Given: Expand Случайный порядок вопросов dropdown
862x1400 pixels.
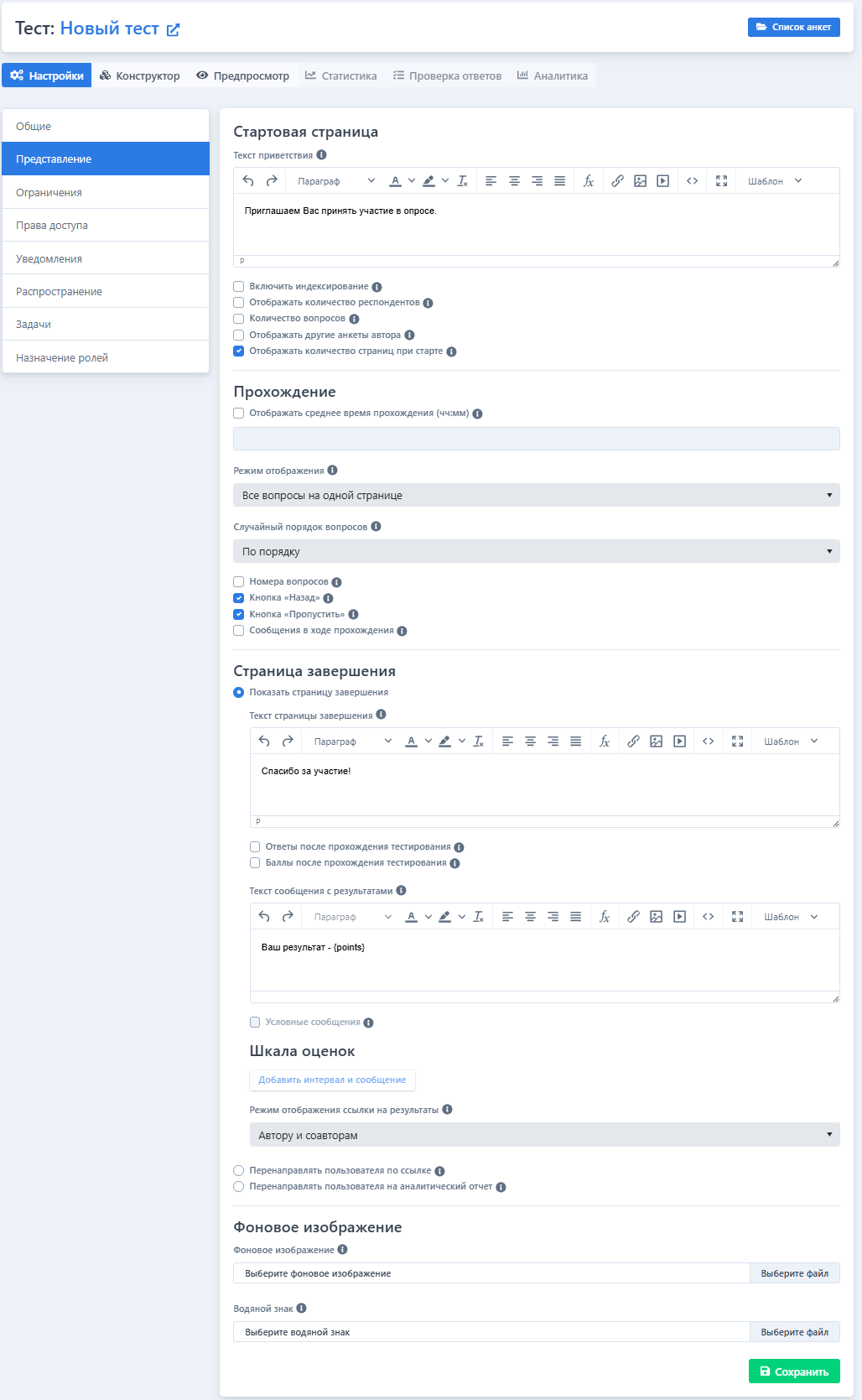Looking at the screenshot, I should click(x=536, y=552).
